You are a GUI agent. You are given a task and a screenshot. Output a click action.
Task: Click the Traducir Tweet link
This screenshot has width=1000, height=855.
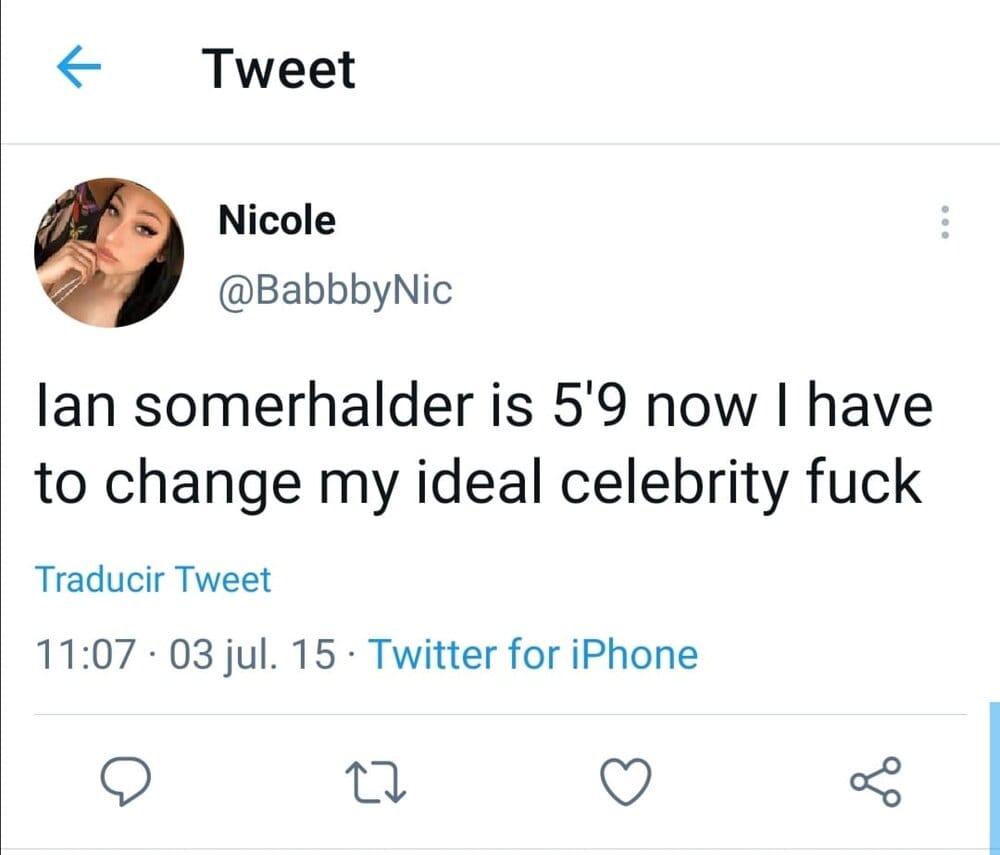click(153, 579)
